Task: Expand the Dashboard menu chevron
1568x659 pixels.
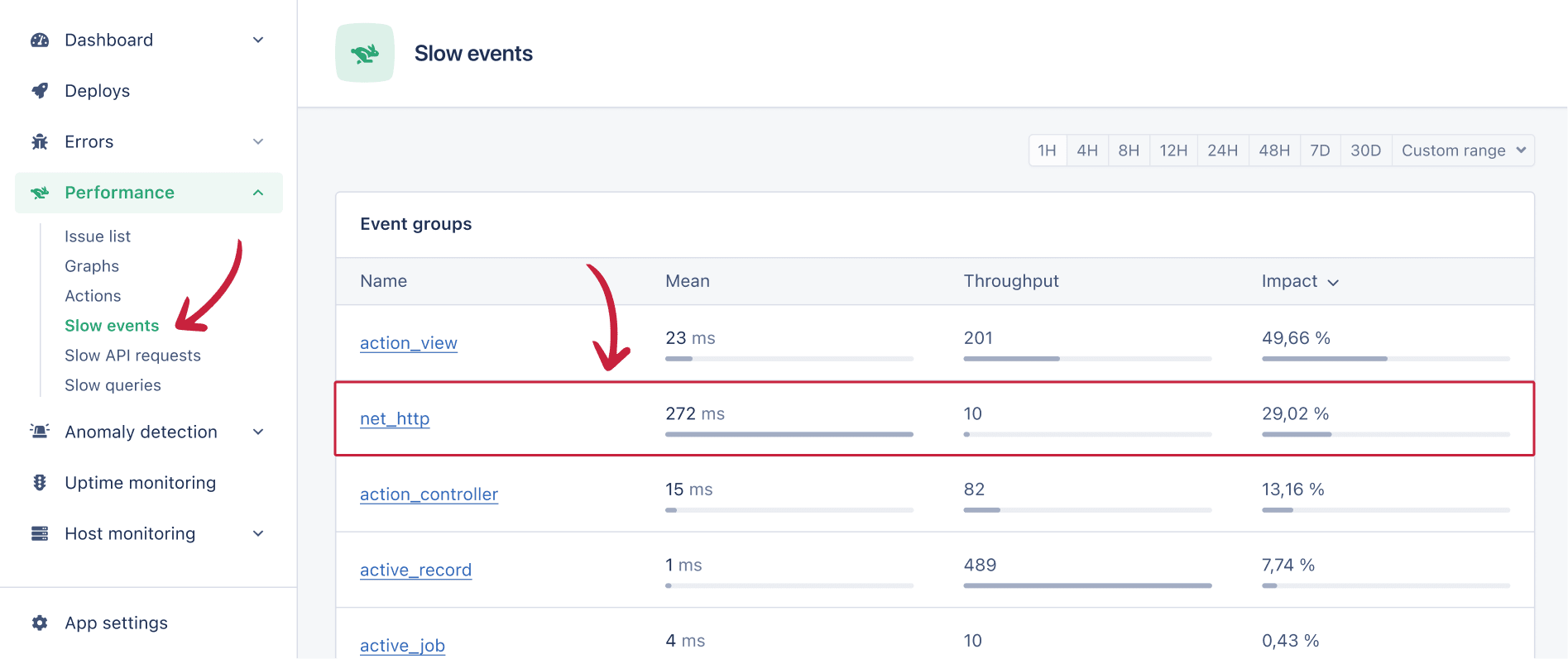Action: 258,41
